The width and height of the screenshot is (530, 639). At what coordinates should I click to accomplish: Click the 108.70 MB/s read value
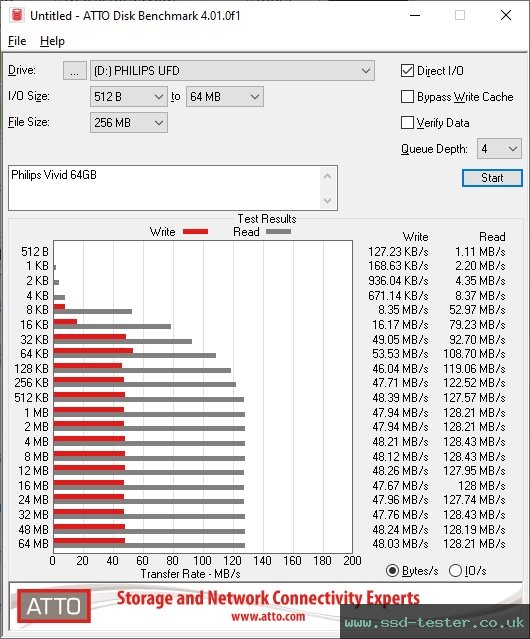click(x=475, y=354)
